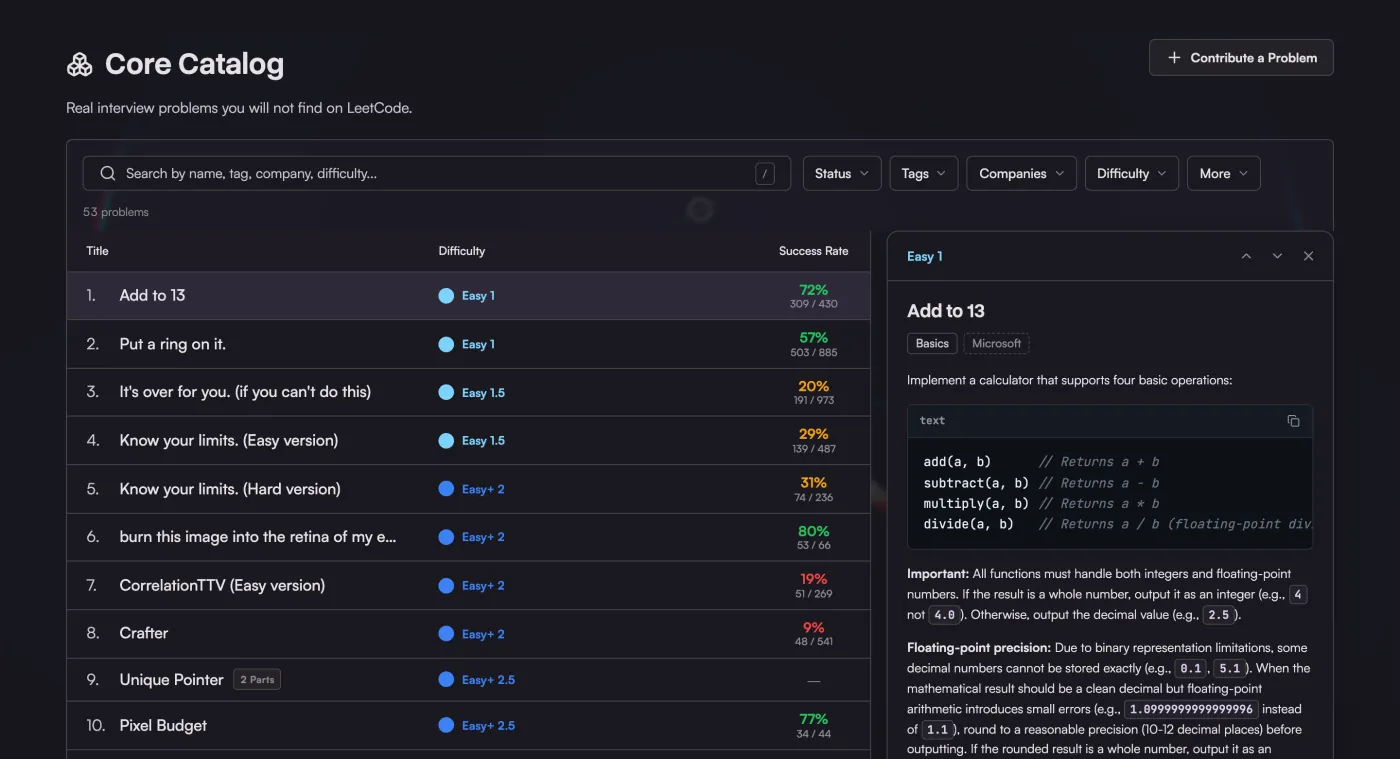Go to previous problem with up chevron
This screenshot has width=1400, height=759.
[x=1246, y=256]
